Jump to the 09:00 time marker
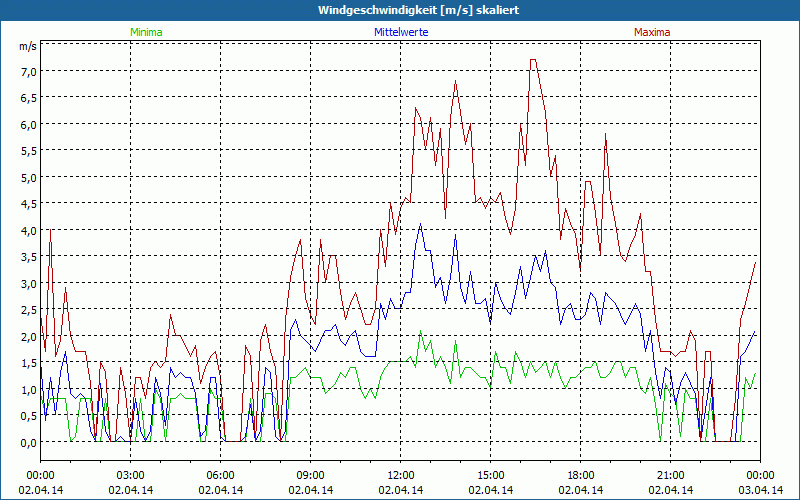800x500 pixels. (310, 475)
